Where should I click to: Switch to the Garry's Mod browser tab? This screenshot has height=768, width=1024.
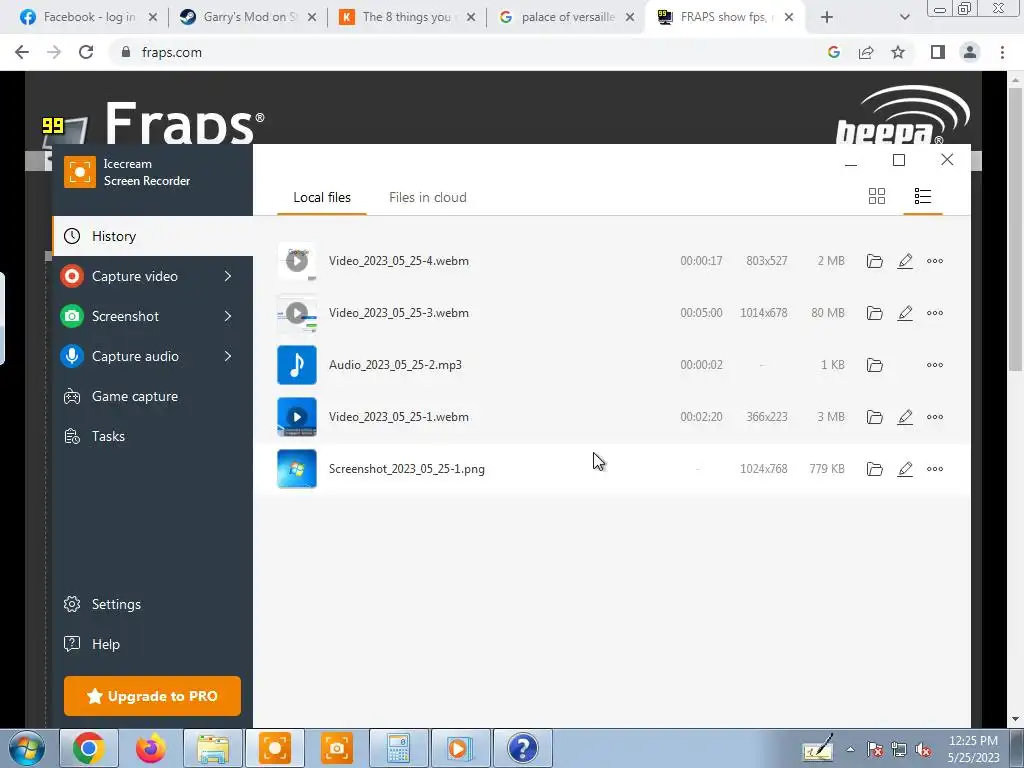click(x=248, y=17)
